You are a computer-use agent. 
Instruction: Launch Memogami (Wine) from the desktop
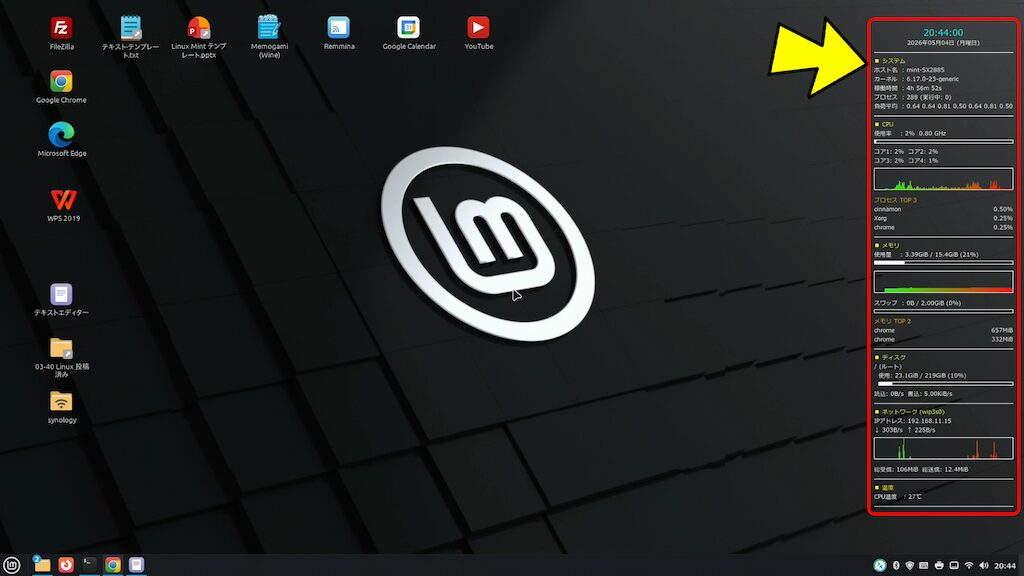click(x=269, y=37)
